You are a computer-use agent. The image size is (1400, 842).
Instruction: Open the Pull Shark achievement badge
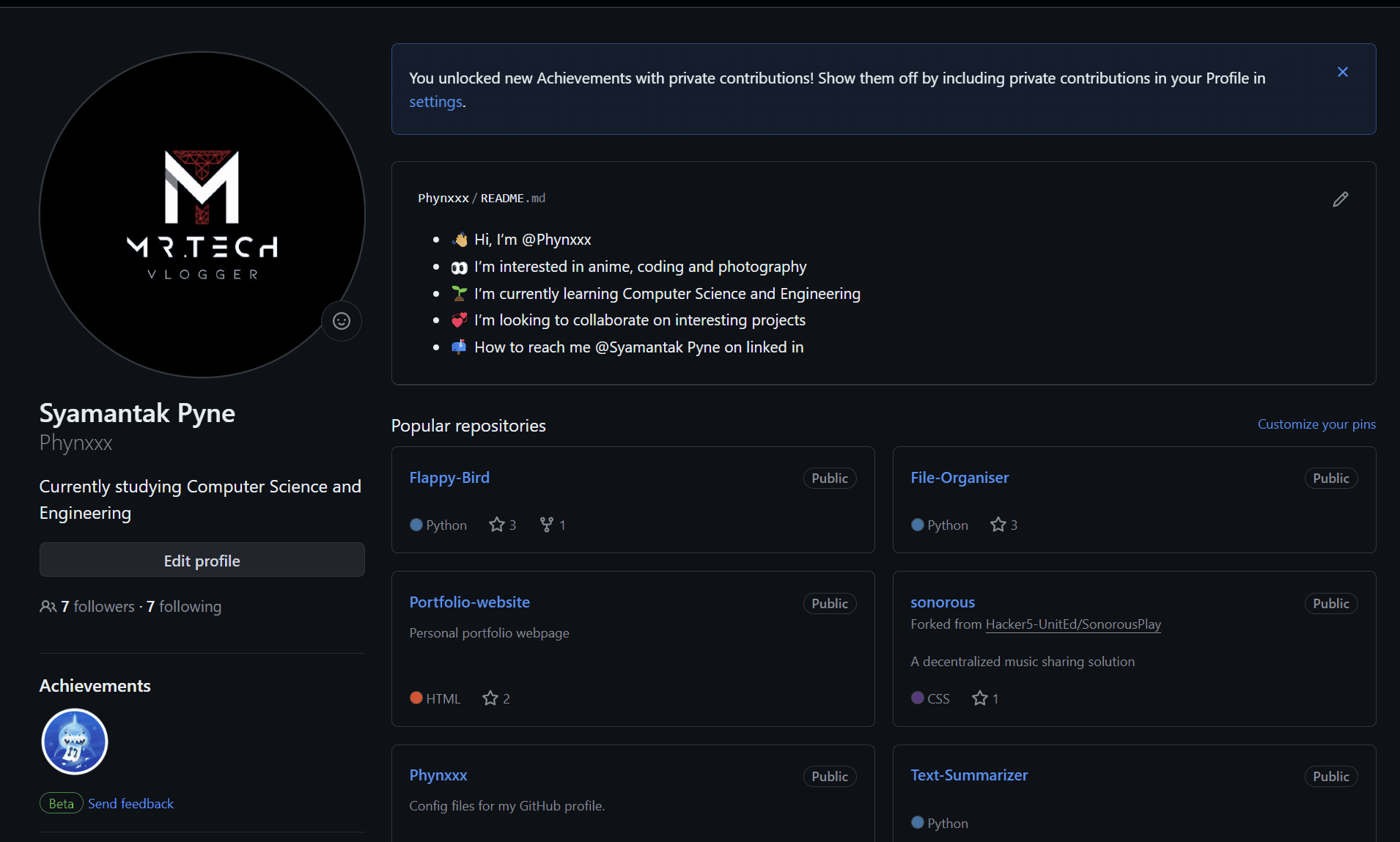tap(74, 741)
